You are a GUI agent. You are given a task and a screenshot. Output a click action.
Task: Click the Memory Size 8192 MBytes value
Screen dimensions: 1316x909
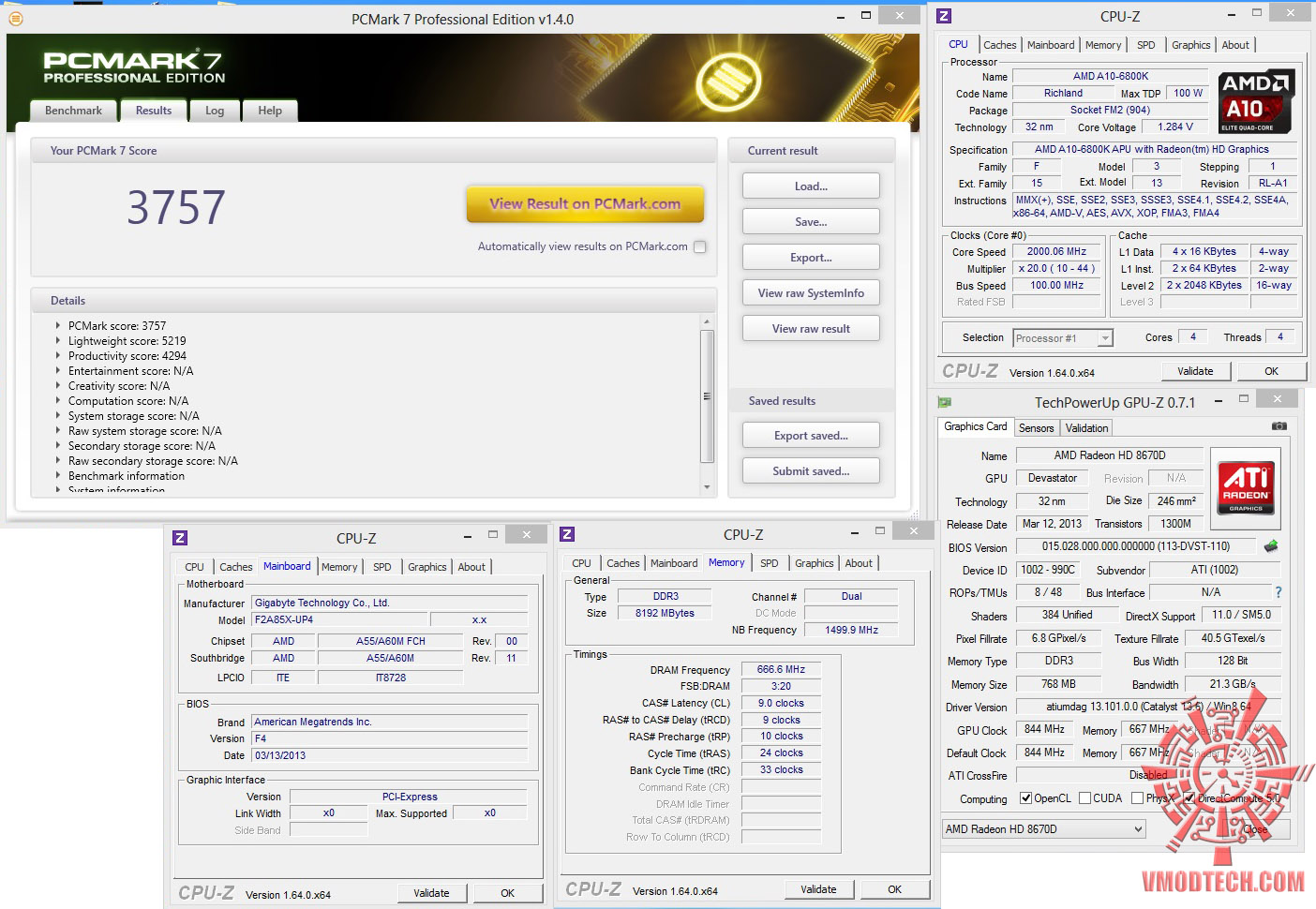665,613
